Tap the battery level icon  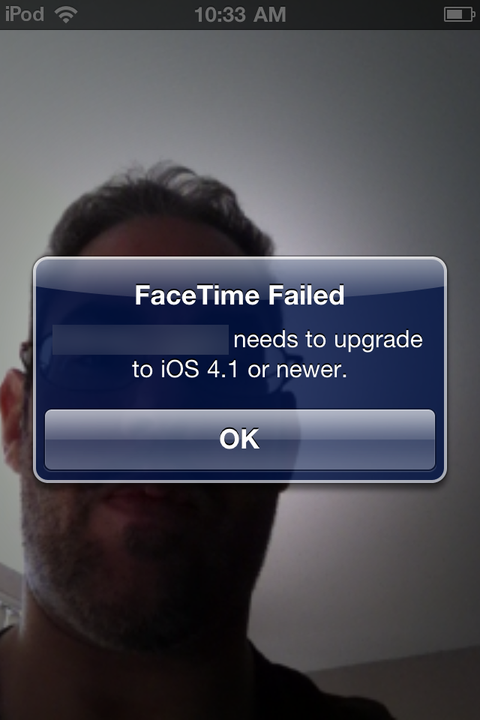(459, 15)
